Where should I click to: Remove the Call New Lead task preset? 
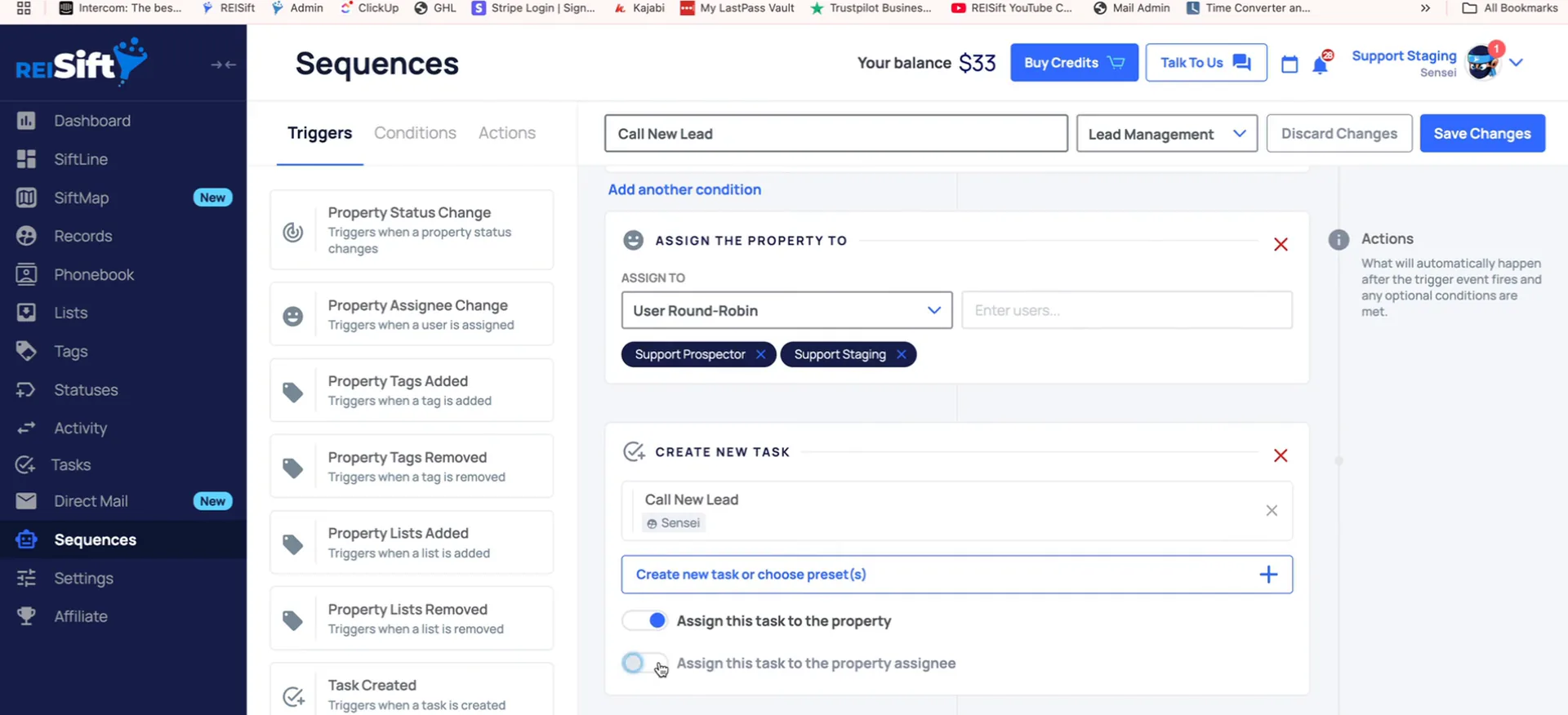coord(1272,510)
